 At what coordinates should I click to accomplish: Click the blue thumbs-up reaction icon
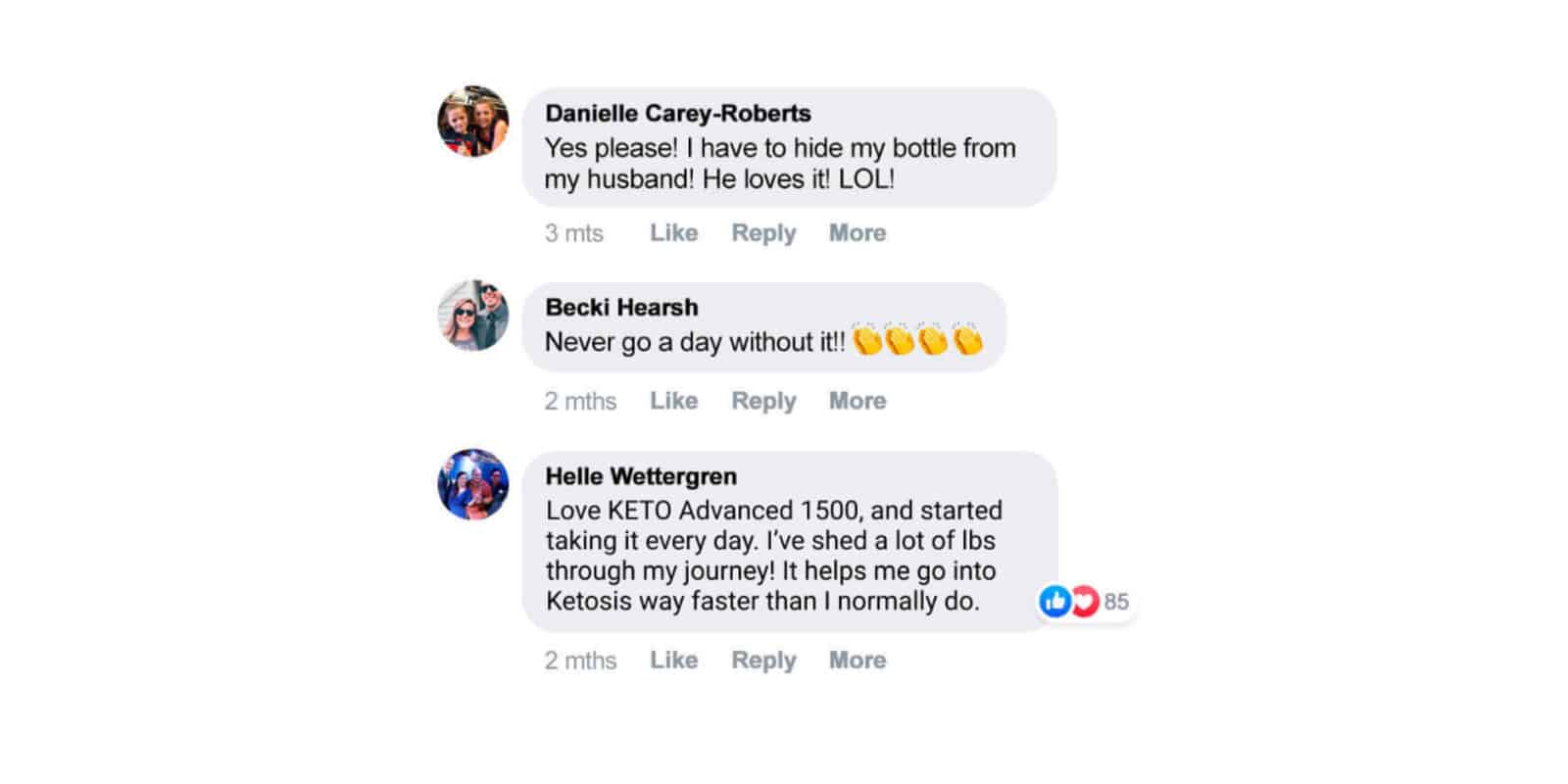1054,601
